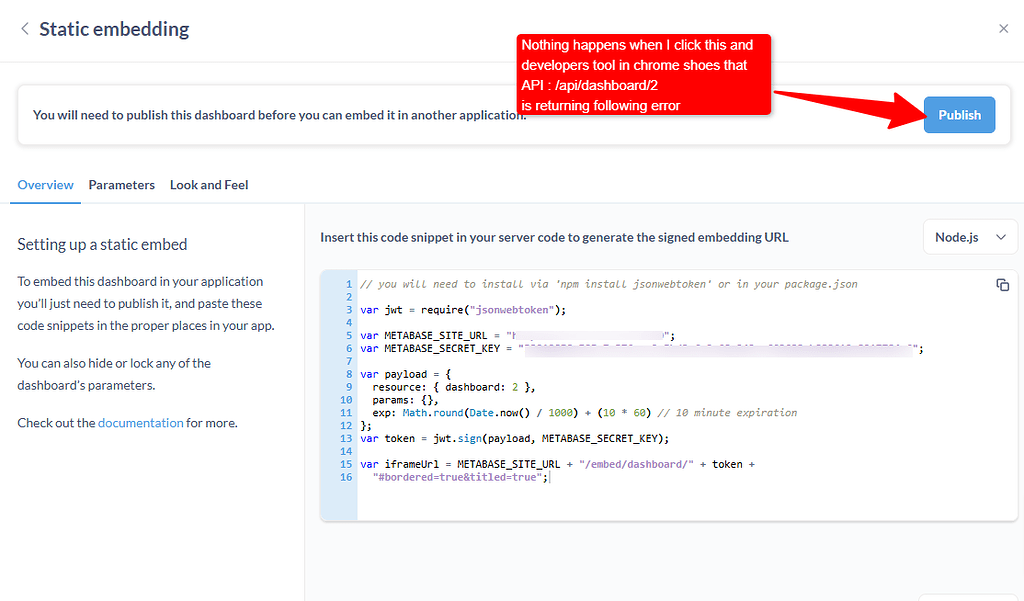Click the back chevron beside Static embedding

pyautogui.click(x=24, y=29)
